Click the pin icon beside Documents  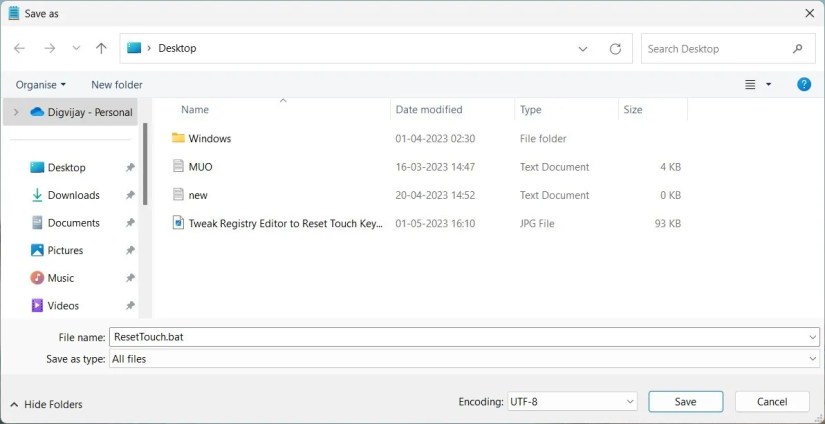point(130,223)
